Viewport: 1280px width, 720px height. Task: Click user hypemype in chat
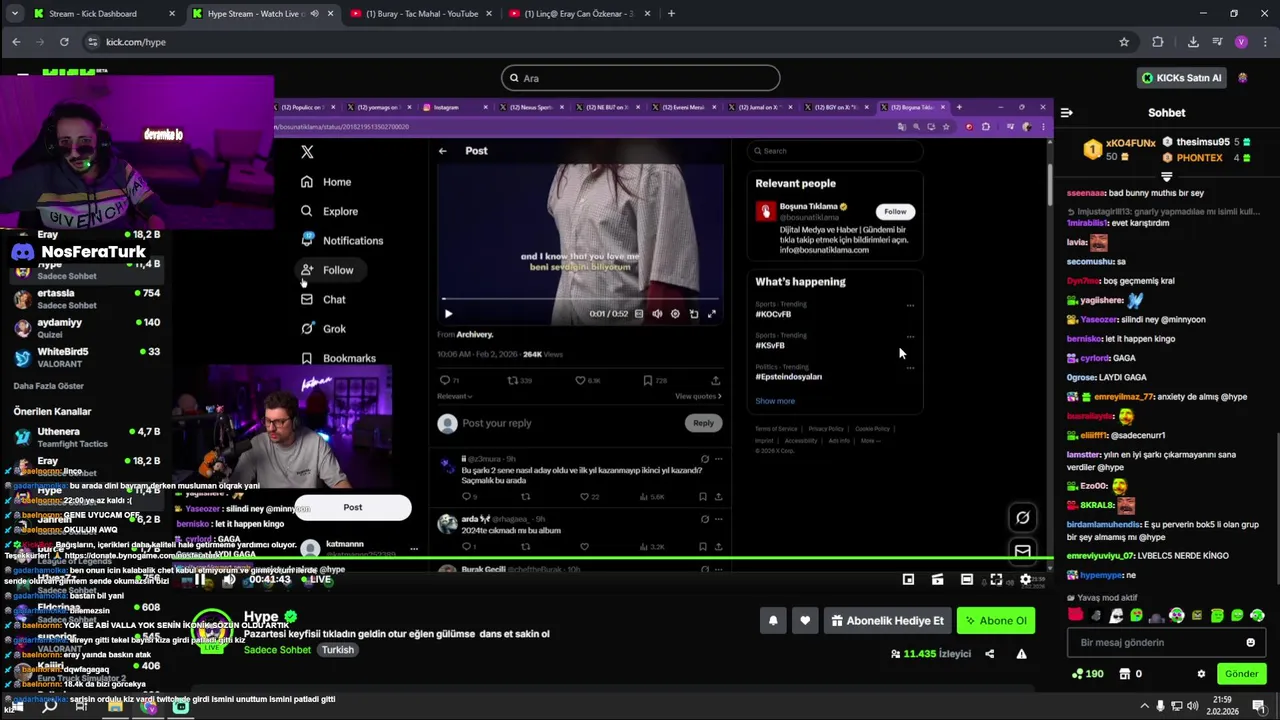(x=1102, y=575)
